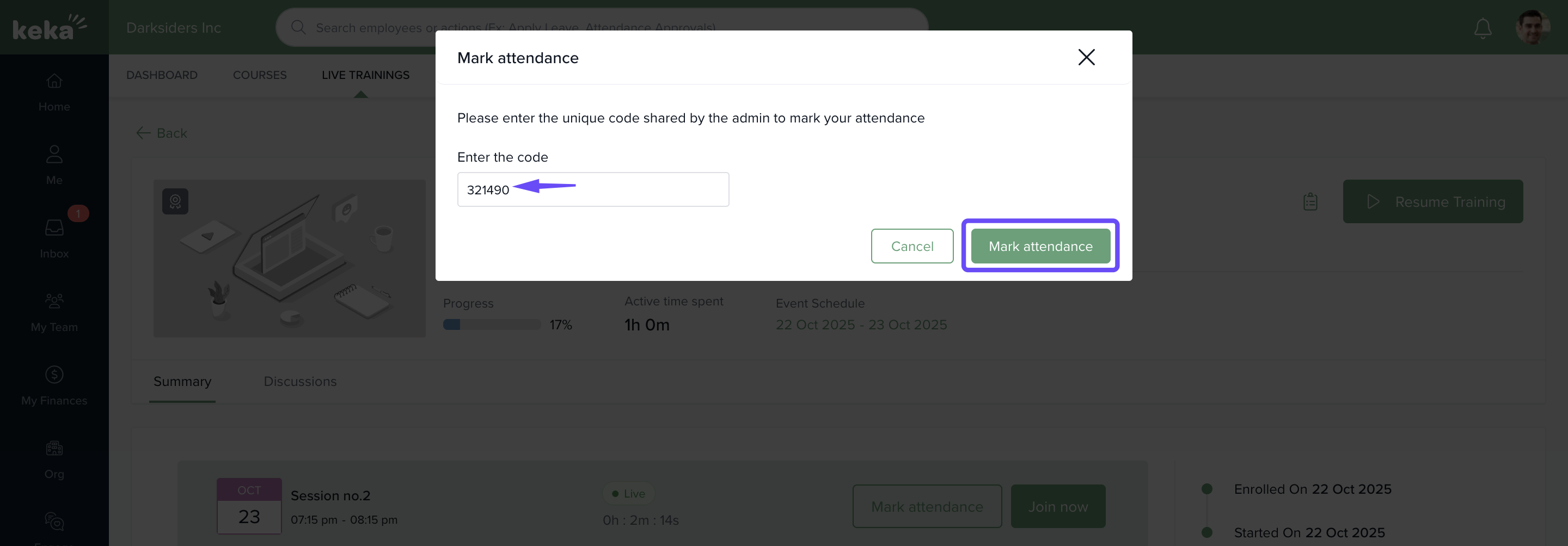Open the Live Trainings tab
Viewport: 1568px width, 546px height.
[x=365, y=75]
